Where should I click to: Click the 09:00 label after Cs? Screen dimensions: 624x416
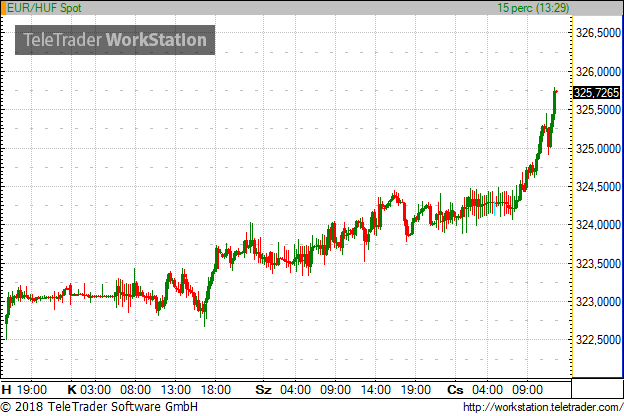pos(527,389)
